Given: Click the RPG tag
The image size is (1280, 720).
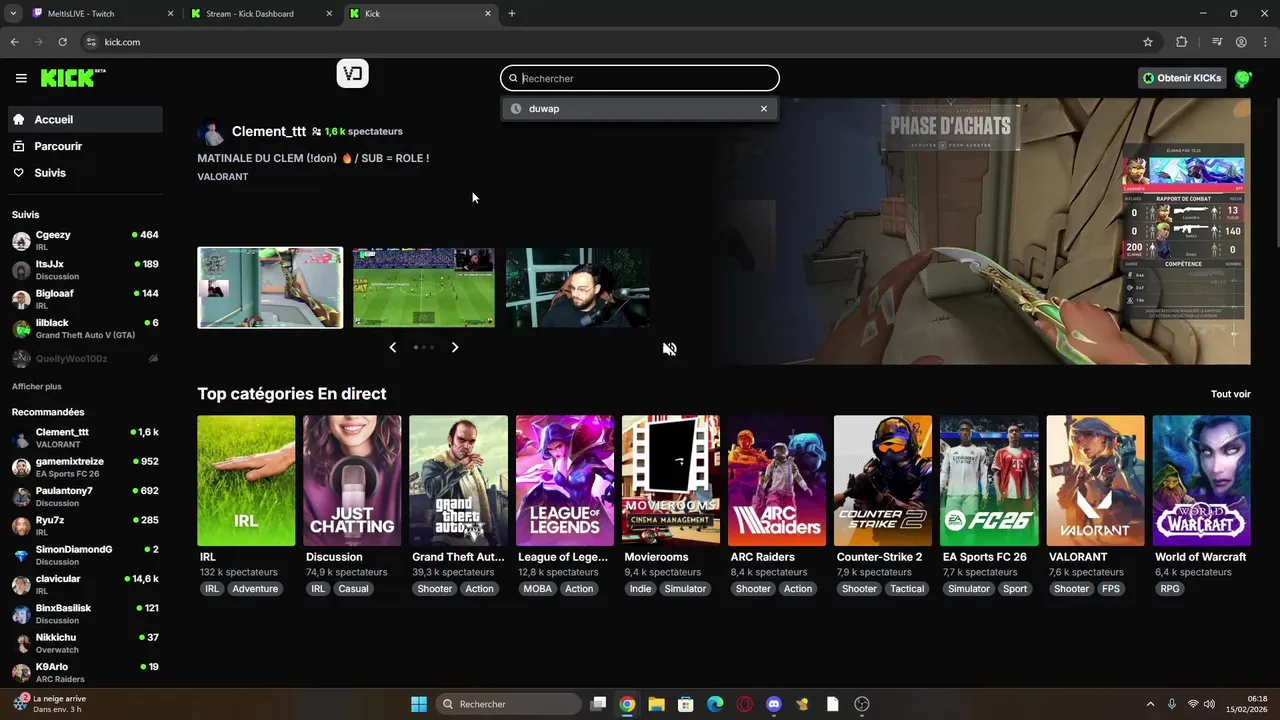Looking at the screenshot, I should pos(1170,589).
